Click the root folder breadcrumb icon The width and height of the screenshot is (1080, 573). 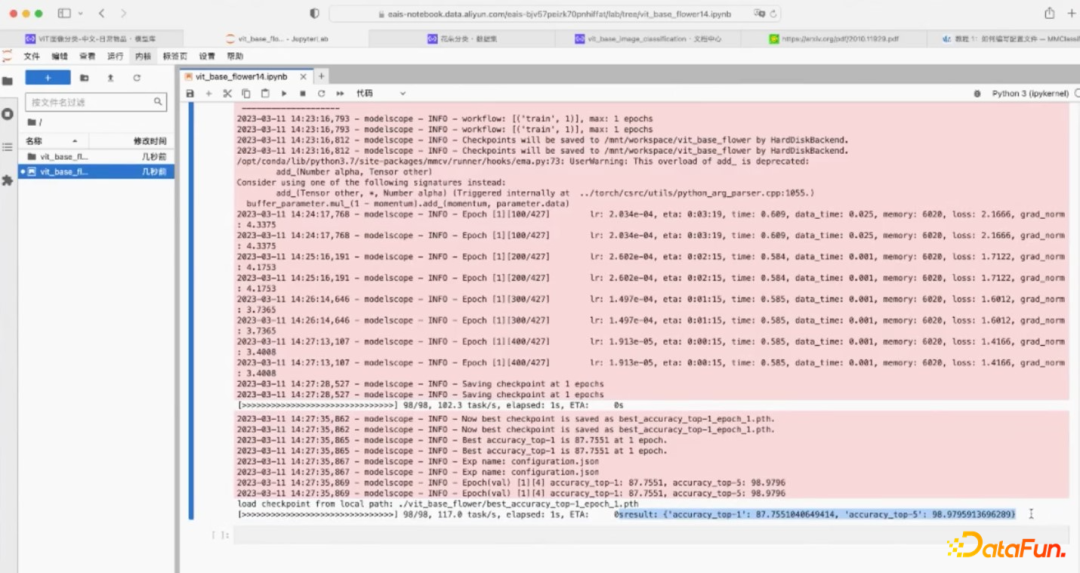point(32,122)
